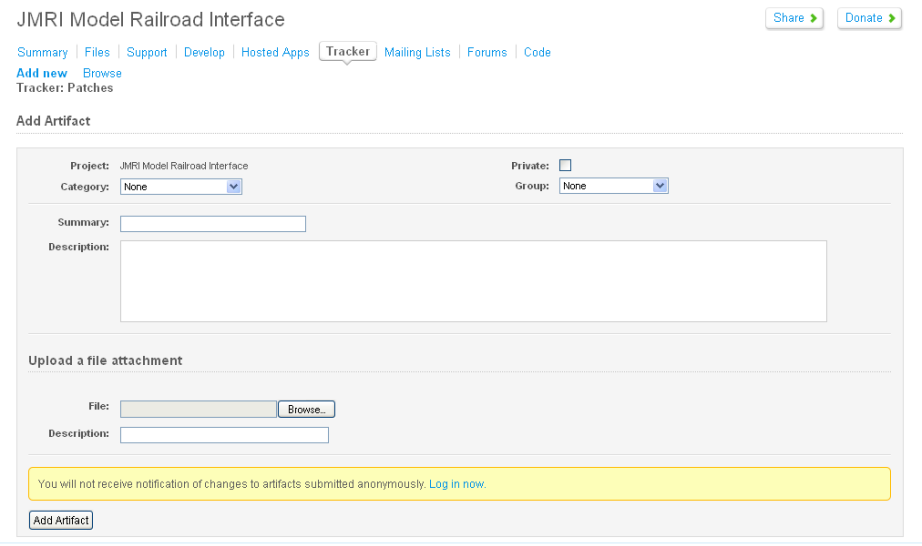
Task: Open the Develop tab
Action: (x=204, y=52)
